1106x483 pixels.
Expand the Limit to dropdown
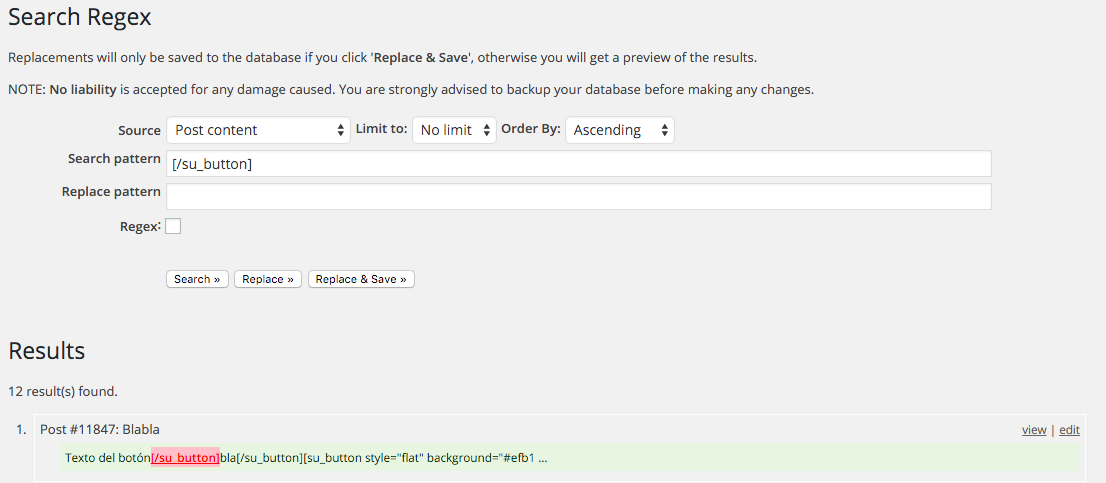(454, 130)
